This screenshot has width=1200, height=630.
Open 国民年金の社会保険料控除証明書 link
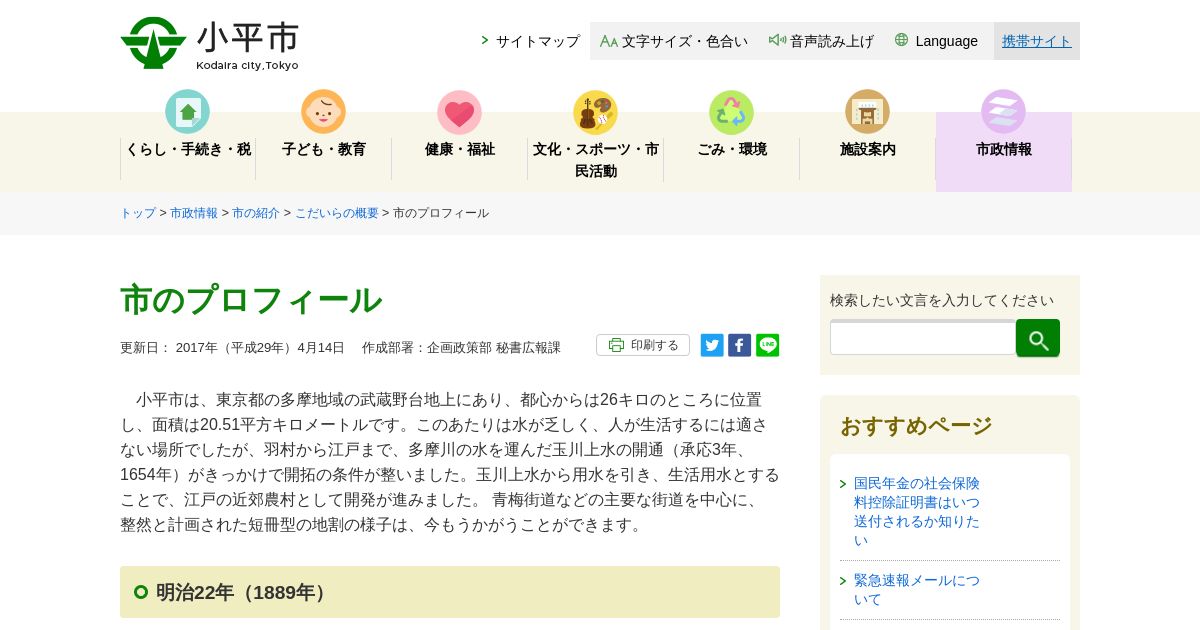click(x=917, y=512)
